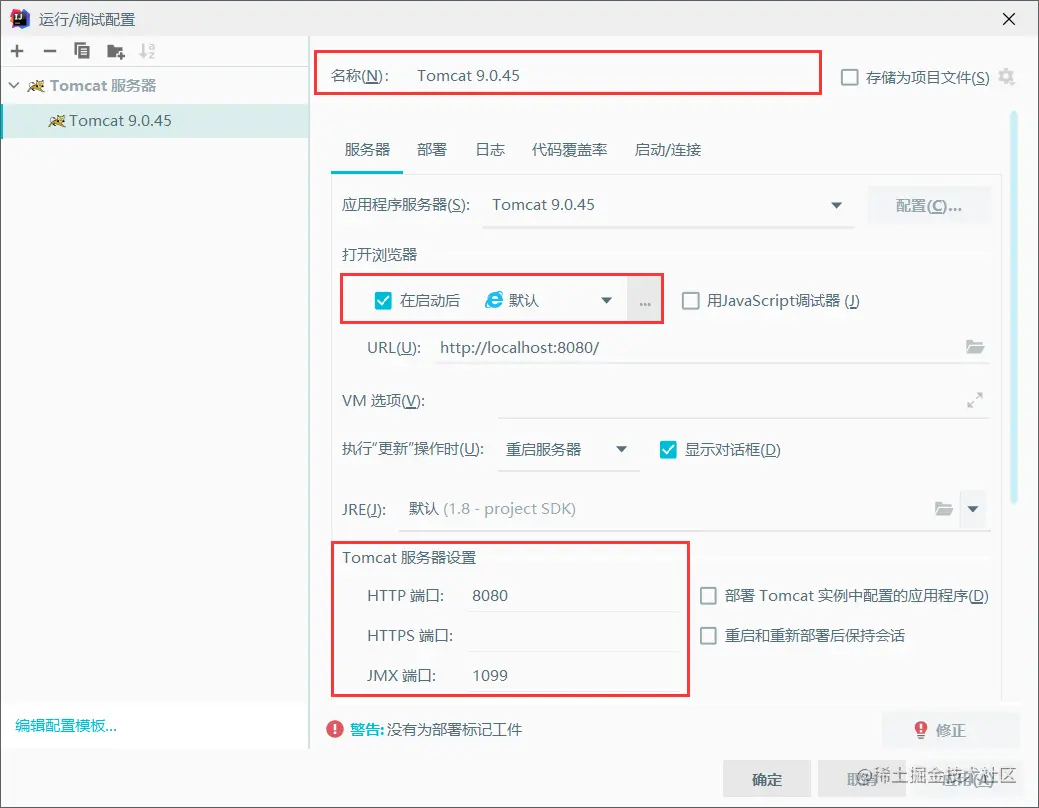Open project file storage gear settings
Image resolution: width=1039 pixels, height=808 pixels.
(1007, 77)
